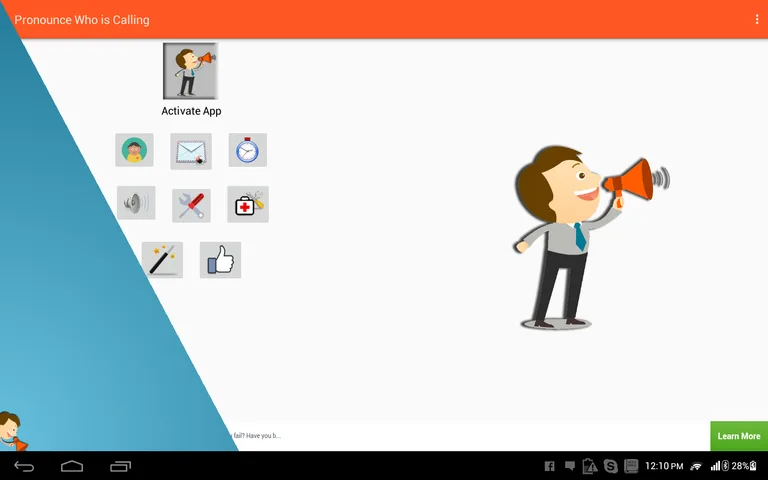Click the ad banner text at bottom
The height and width of the screenshot is (480, 768).
(260, 436)
